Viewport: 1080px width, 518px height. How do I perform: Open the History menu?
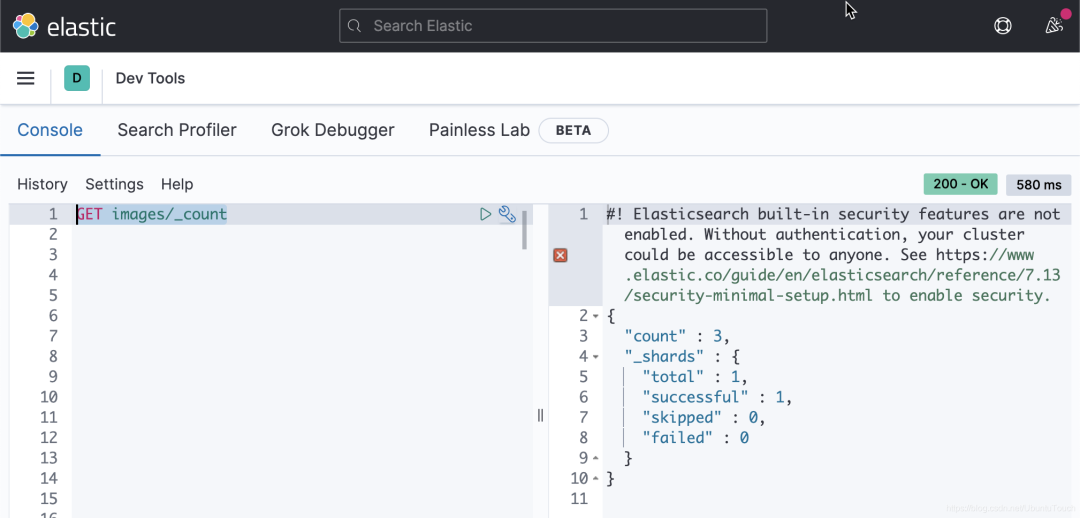click(43, 184)
